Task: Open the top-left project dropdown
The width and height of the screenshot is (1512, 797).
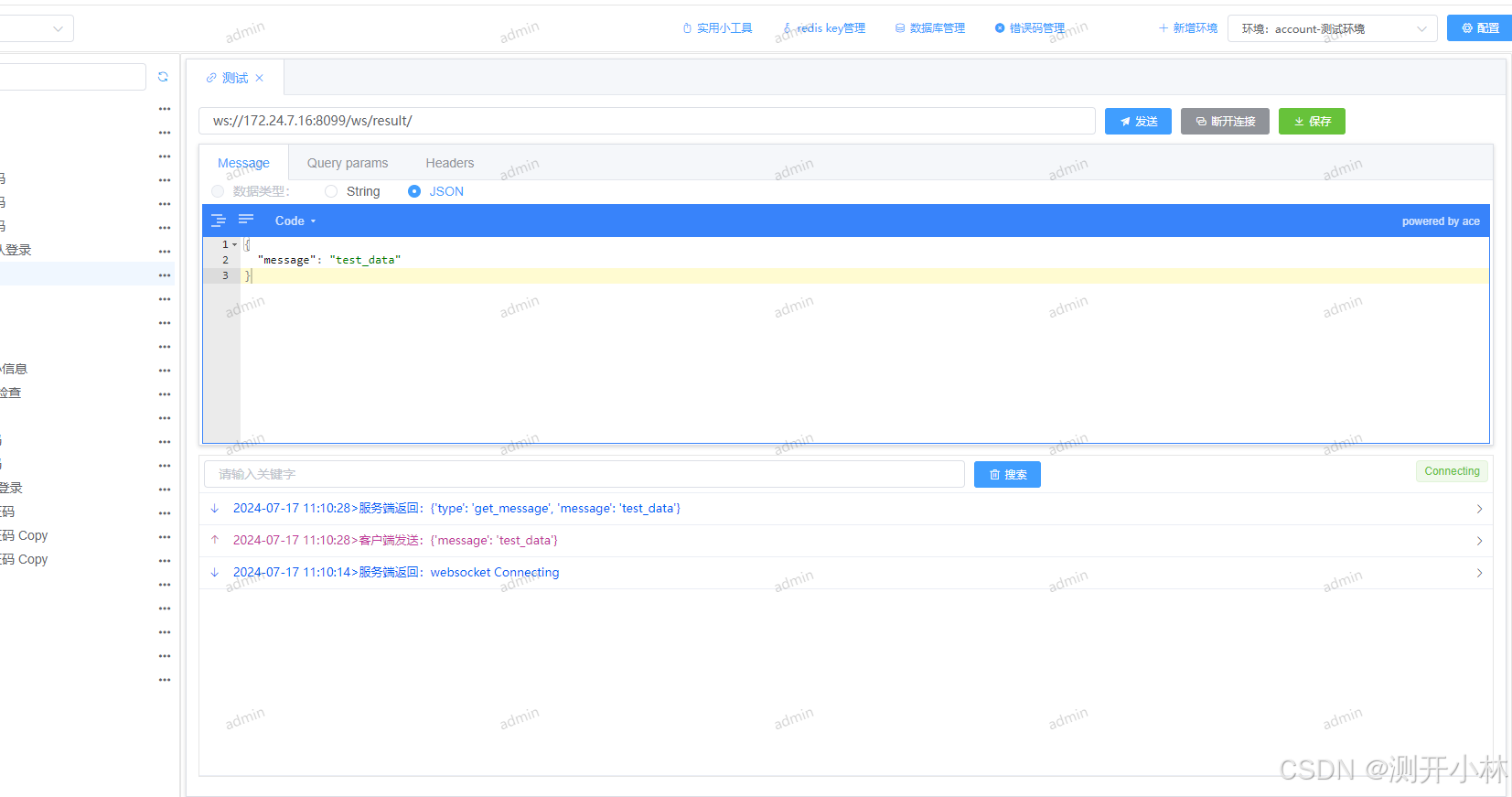Action: point(37,28)
